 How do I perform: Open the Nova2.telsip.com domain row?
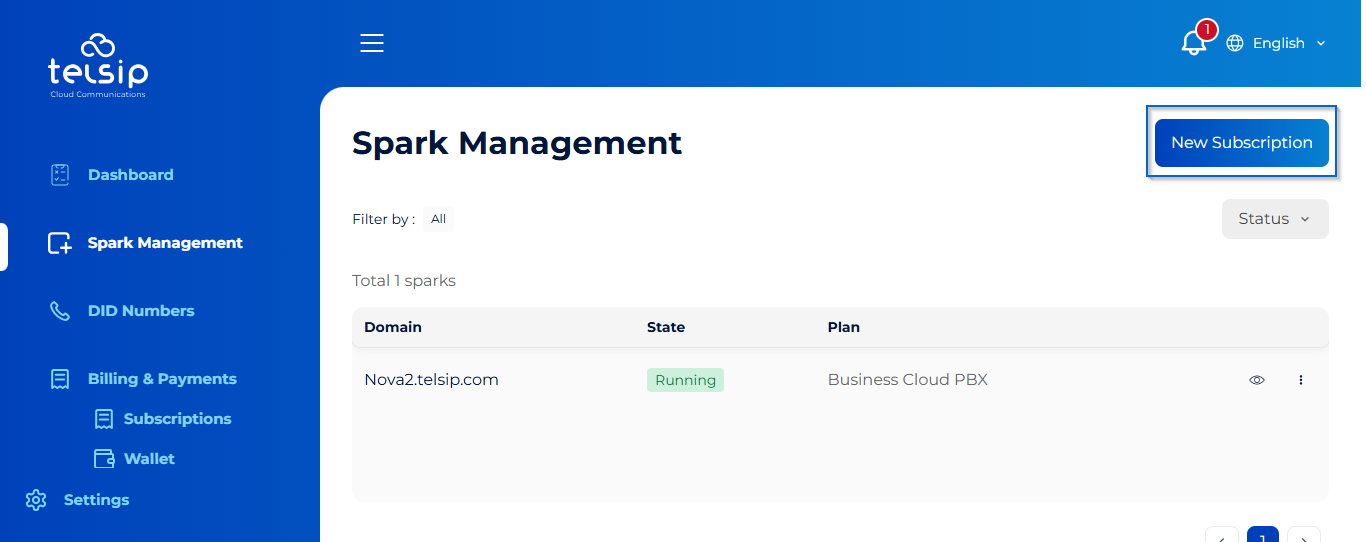(x=431, y=380)
